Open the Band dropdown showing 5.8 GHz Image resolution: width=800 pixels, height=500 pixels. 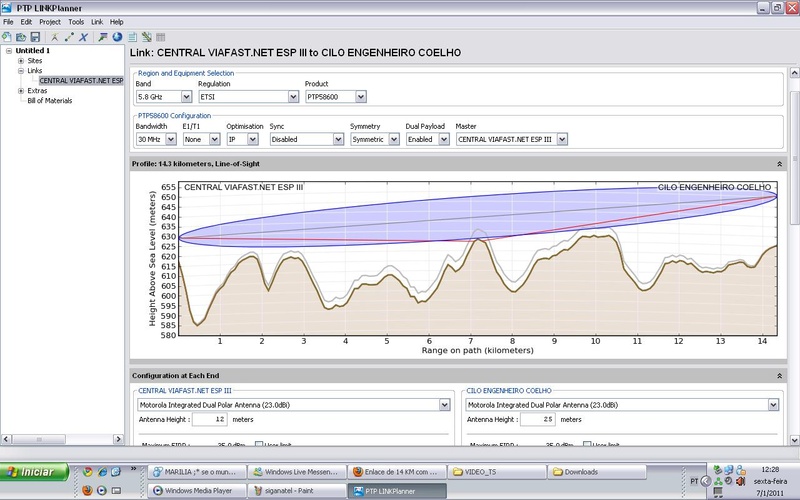coord(184,97)
